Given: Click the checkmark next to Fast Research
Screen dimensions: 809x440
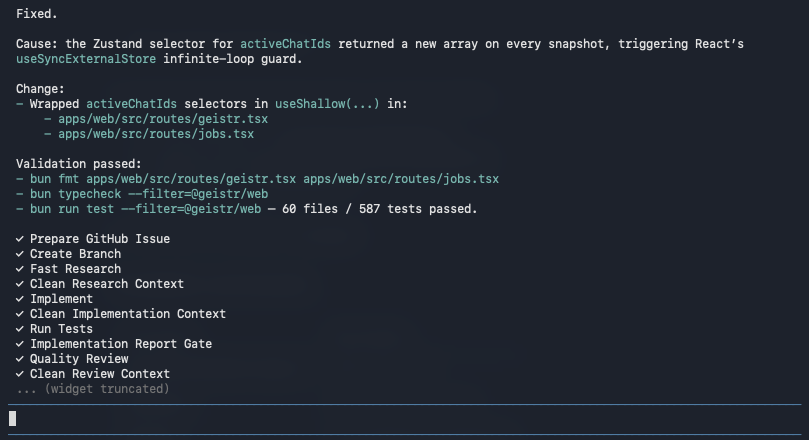Looking at the screenshot, I should point(20,269).
